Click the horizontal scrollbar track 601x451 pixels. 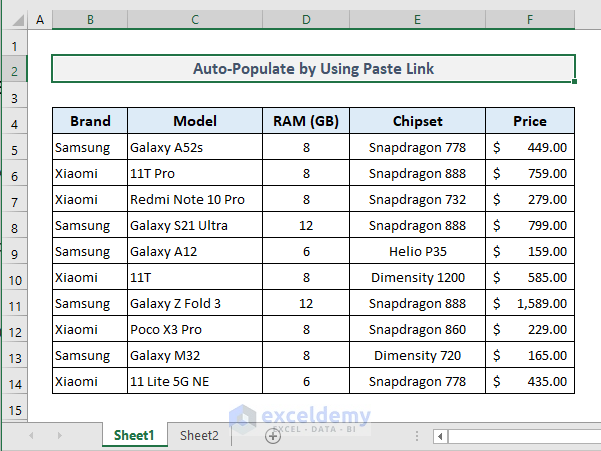point(524,436)
